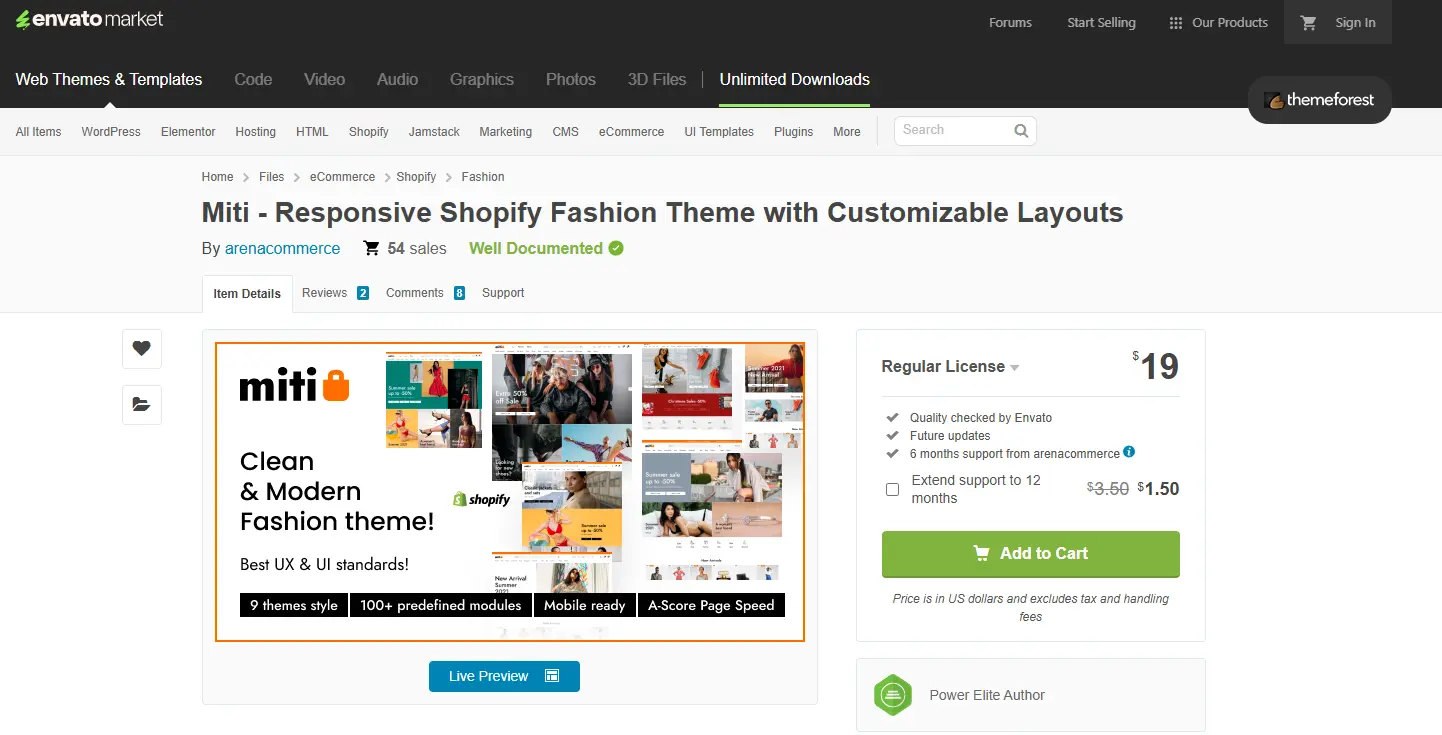Open the Shopify category in subnav
1442x735 pixels.
(x=368, y=132)
